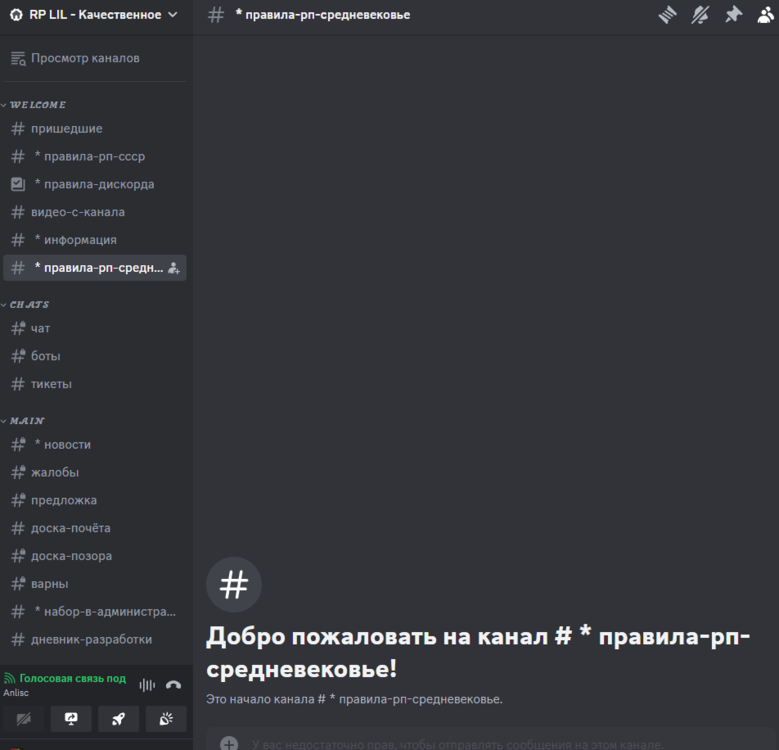This screenshot has height=750, width=779.
Task: Open the правила-рп-ссср channel
Action: pos(95,156)
